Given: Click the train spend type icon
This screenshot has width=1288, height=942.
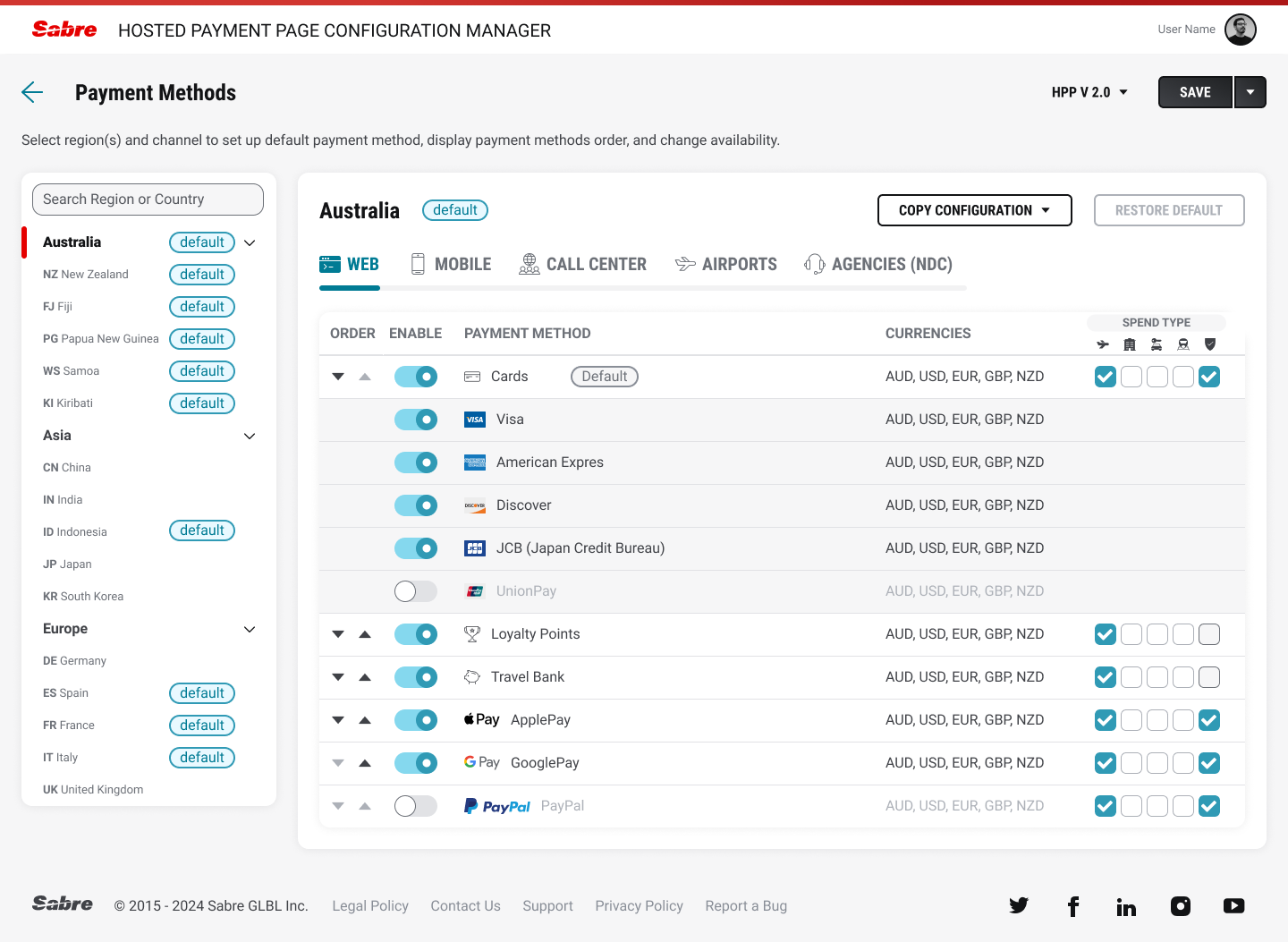Looking at the screenshot, I should tap(1183, 344).
